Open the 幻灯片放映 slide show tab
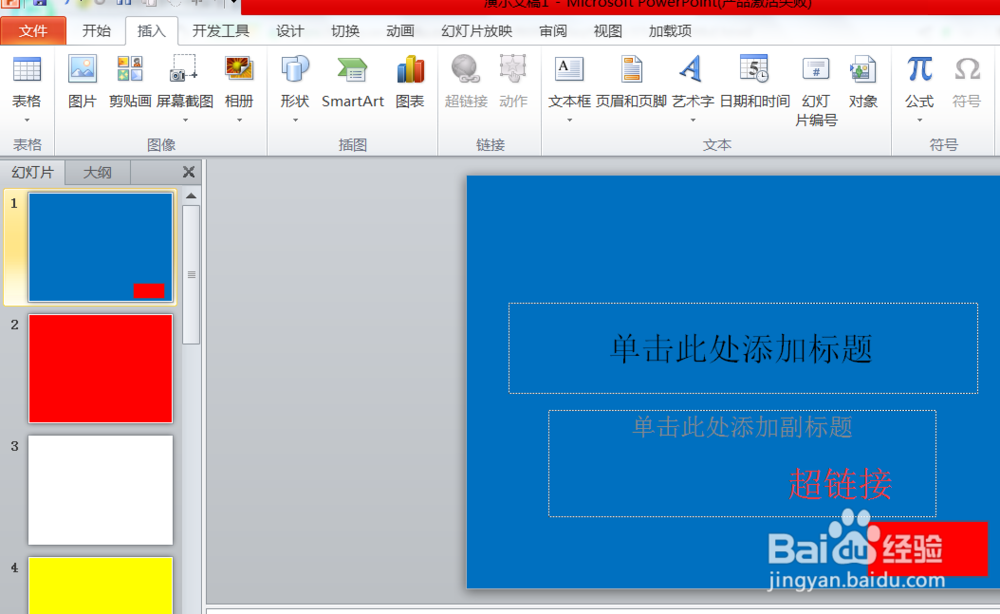1000x614 pixels. (x=476, y=31)
